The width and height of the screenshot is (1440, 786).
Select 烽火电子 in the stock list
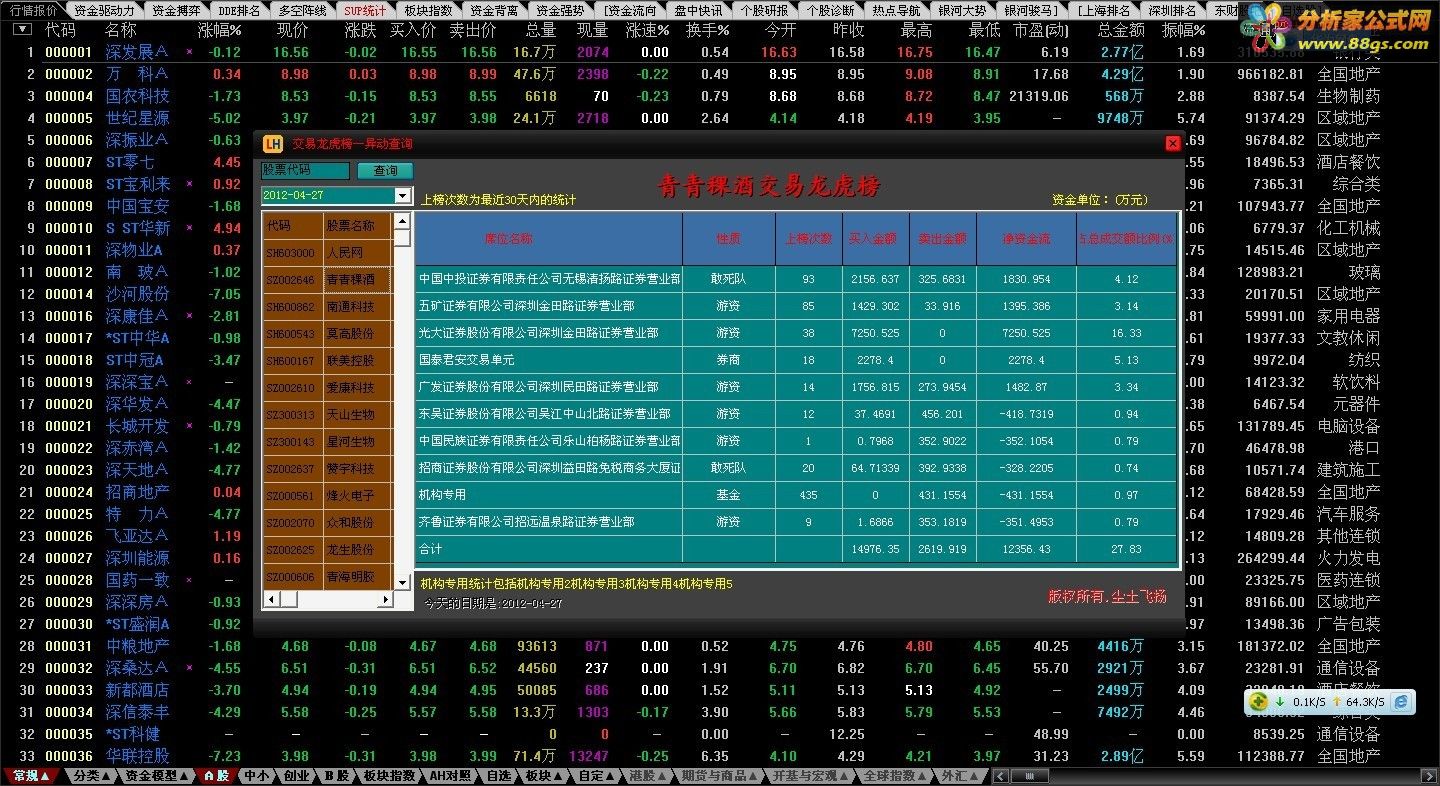click(x=350, y=496)
